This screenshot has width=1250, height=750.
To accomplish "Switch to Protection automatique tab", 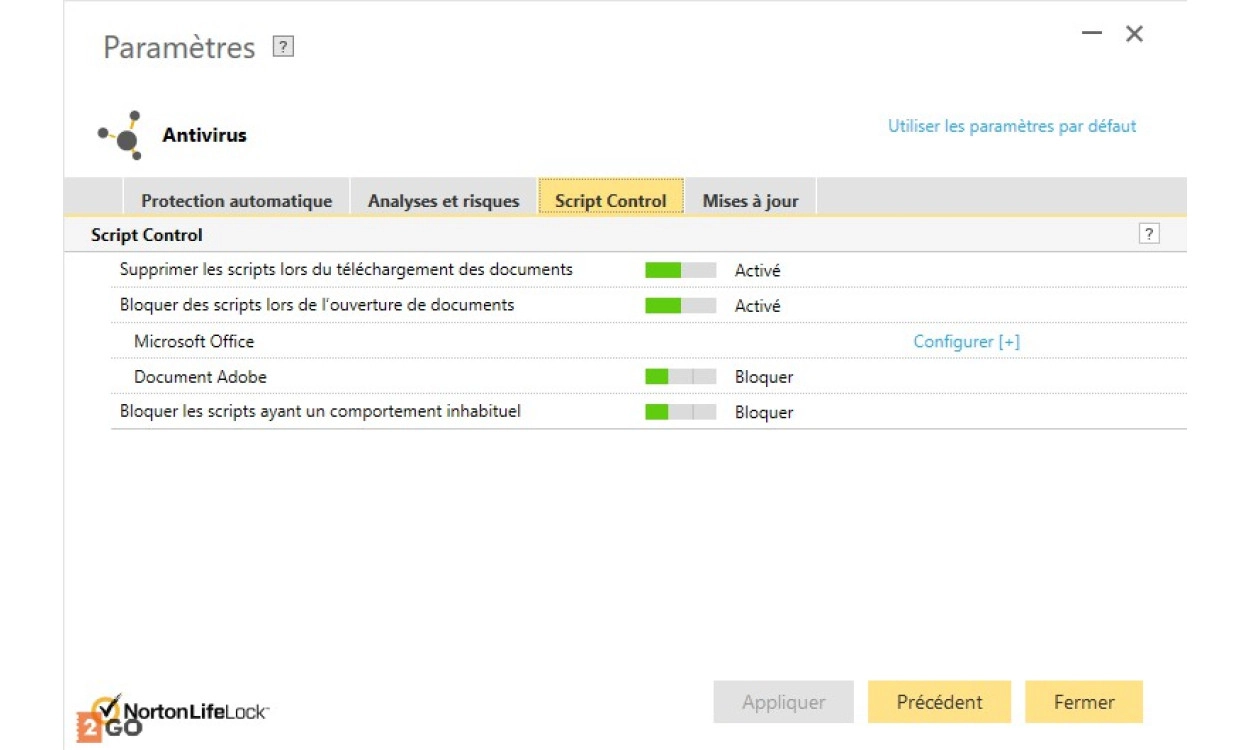I will click(236, 201).
